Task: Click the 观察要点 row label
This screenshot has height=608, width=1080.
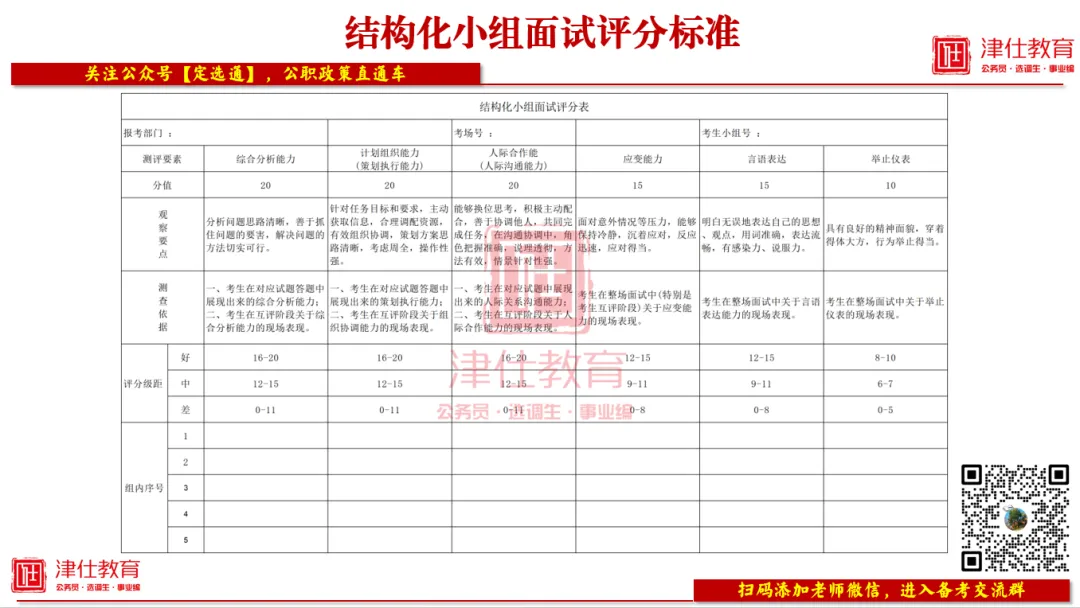Action: click(163, 234)
